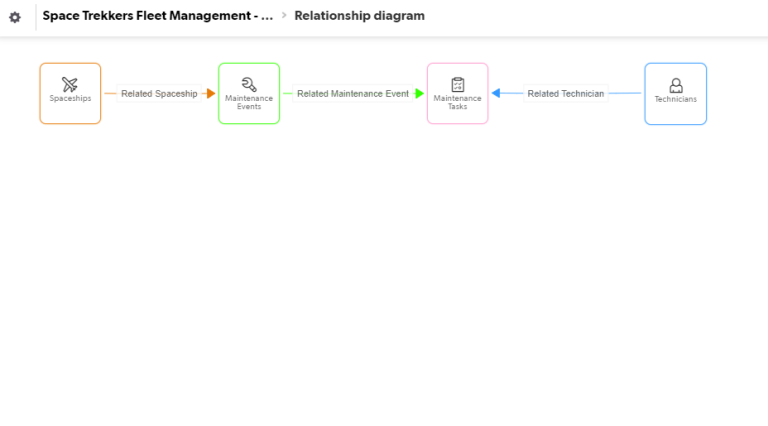This screenshot has width=768, height=426.
Task: Click the orange arrowhead into Maintenance Events
Action: click(209, 94)
